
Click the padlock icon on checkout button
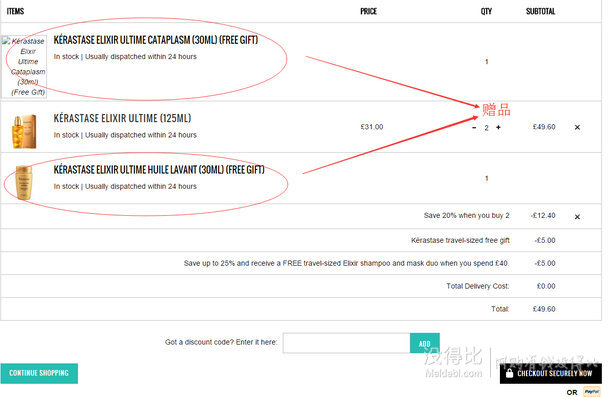[509, 373]
